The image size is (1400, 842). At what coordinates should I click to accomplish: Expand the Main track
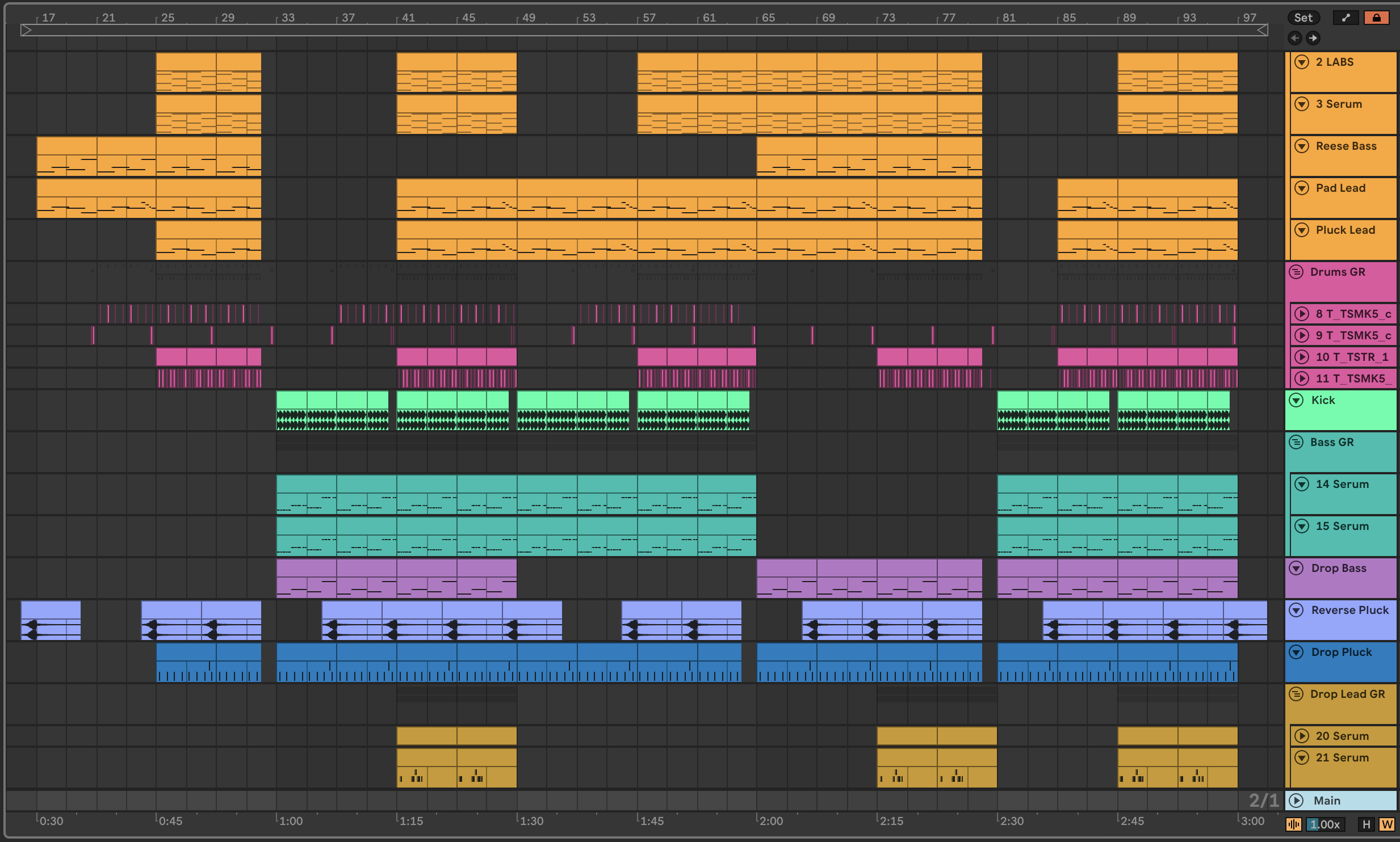pos(1296,801)
